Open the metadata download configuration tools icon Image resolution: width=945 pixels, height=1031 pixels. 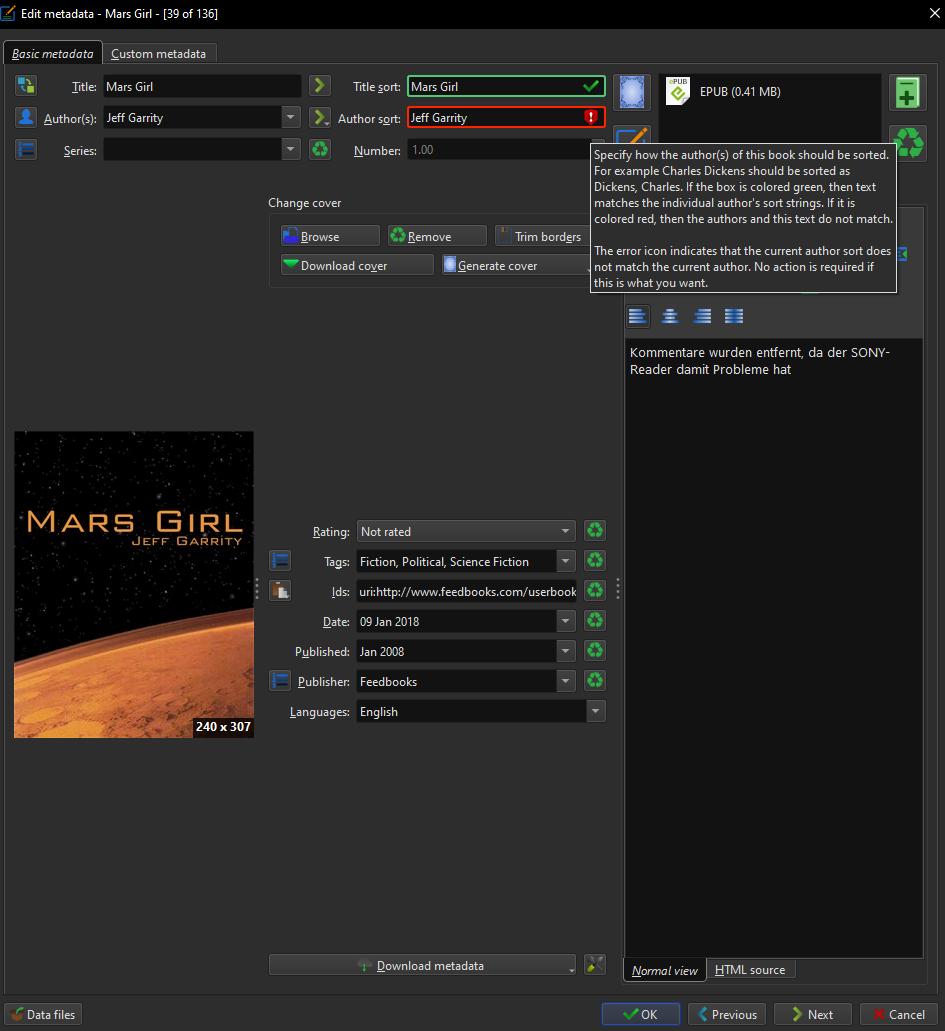click(595, 965)
